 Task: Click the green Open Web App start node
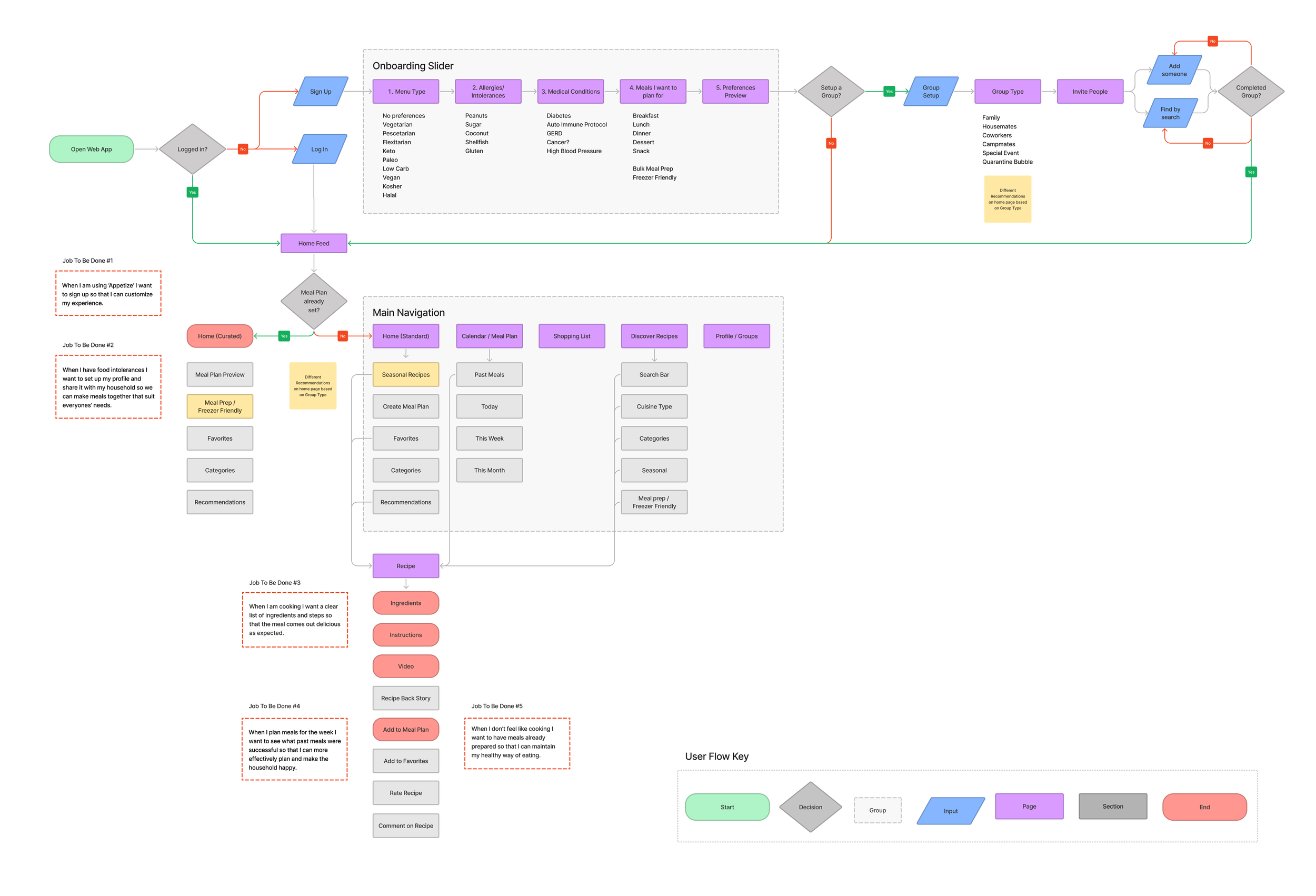point(91,149)
